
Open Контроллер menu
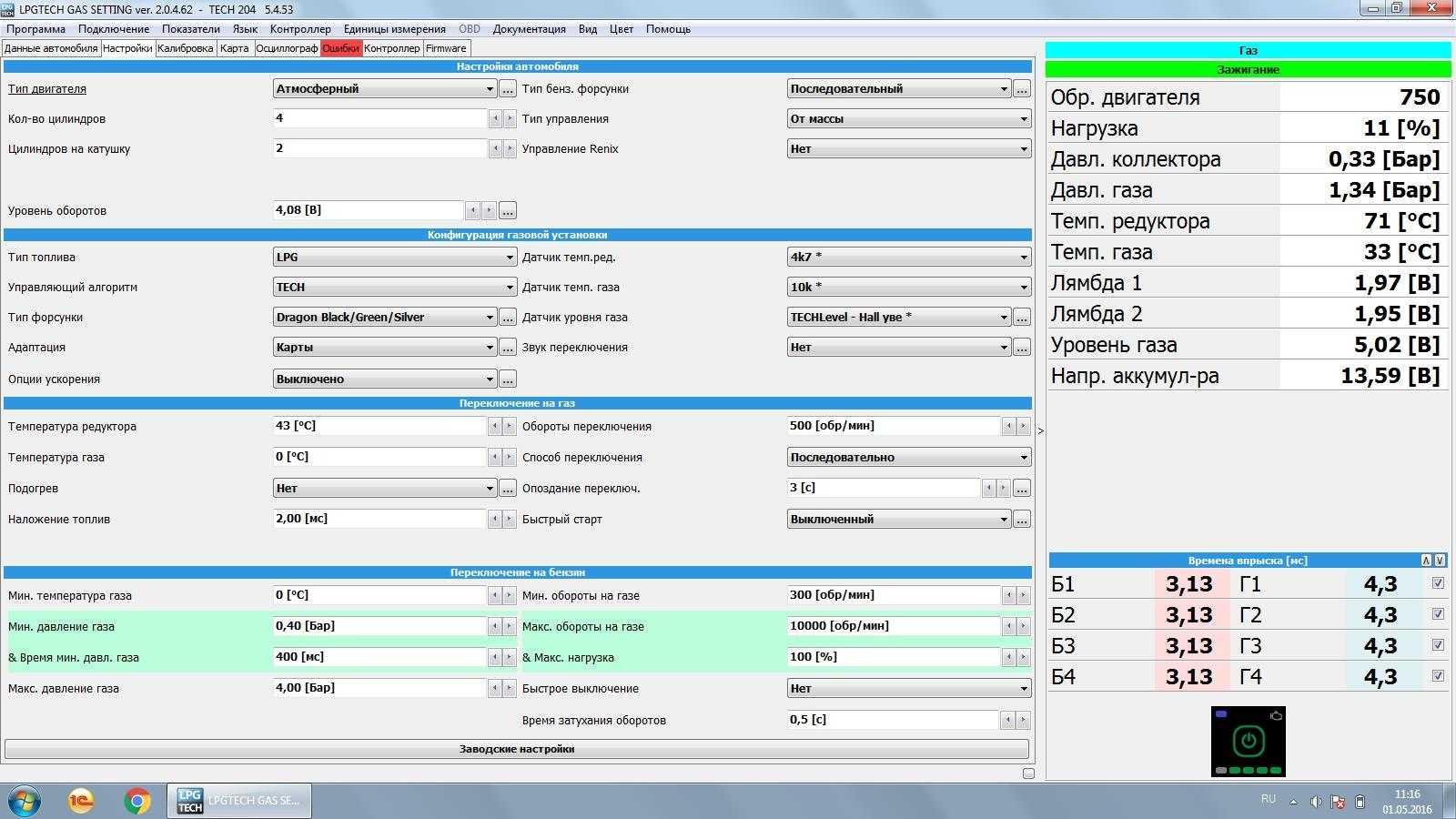point(300,29)
